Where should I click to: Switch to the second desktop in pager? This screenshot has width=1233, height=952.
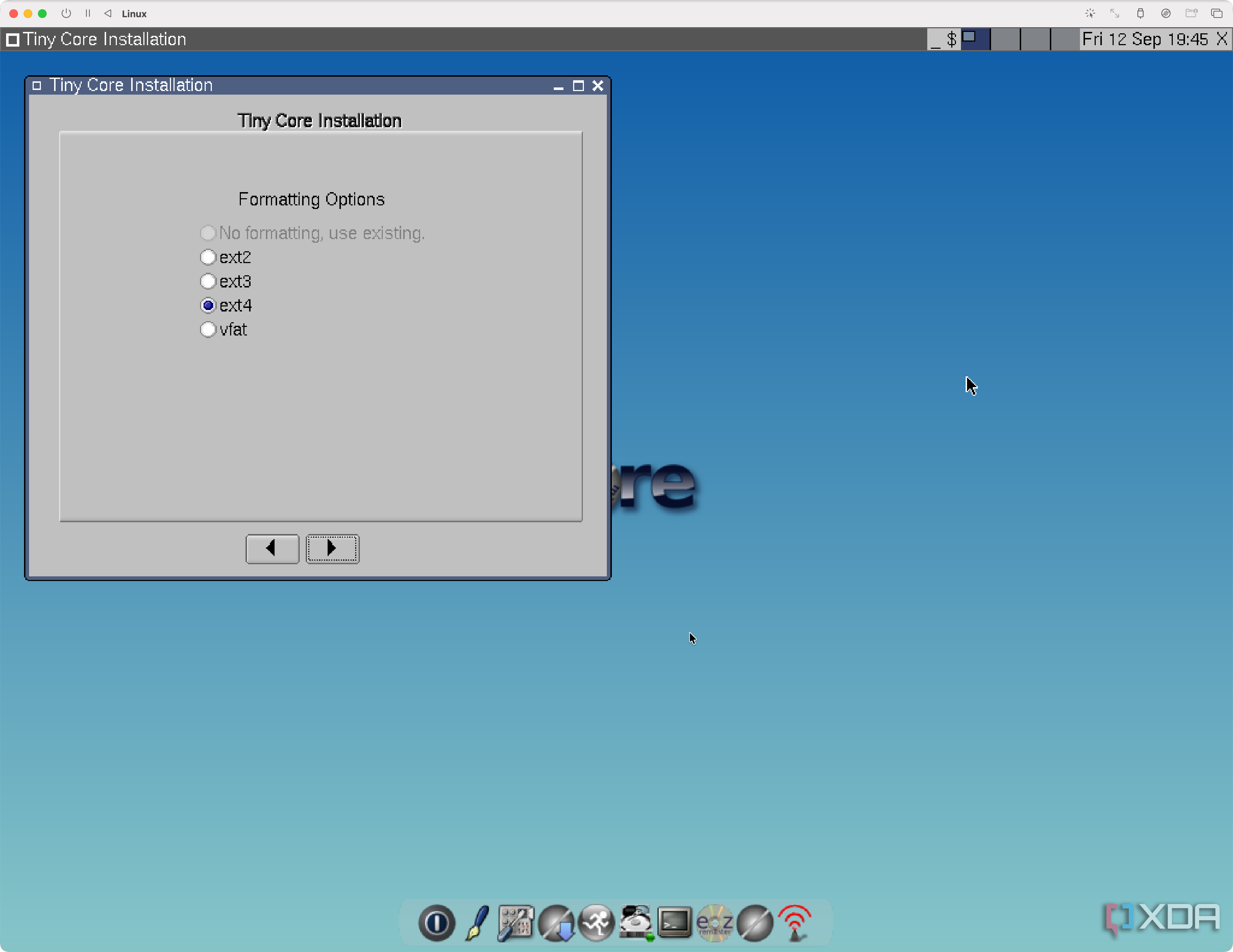(x=1005, y=39)
